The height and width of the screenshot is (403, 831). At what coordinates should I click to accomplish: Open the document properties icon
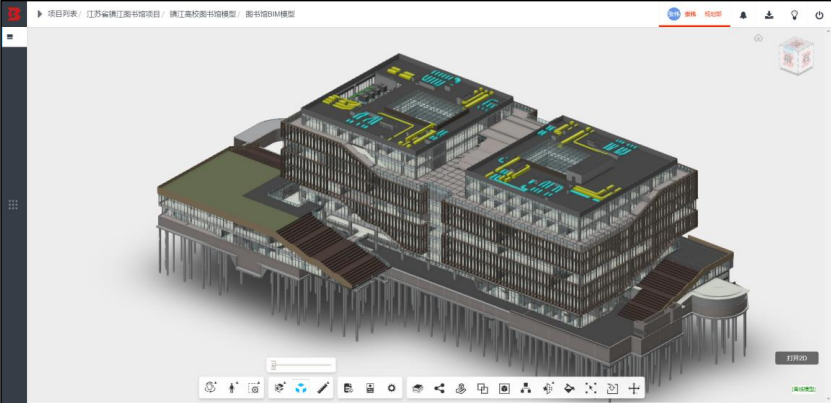click(x=348, y=388)
